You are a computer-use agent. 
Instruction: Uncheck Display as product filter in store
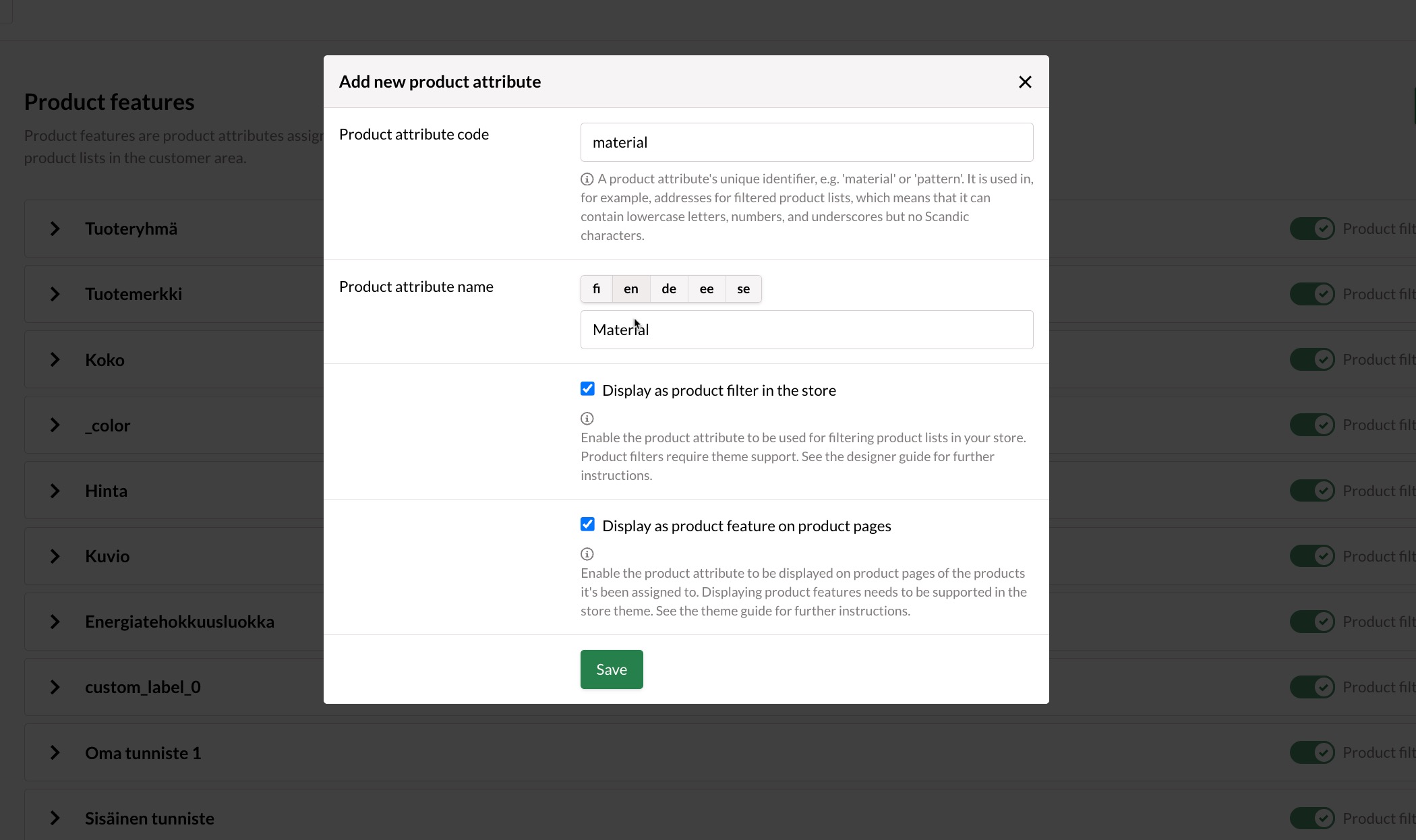[x=587, y=389]
